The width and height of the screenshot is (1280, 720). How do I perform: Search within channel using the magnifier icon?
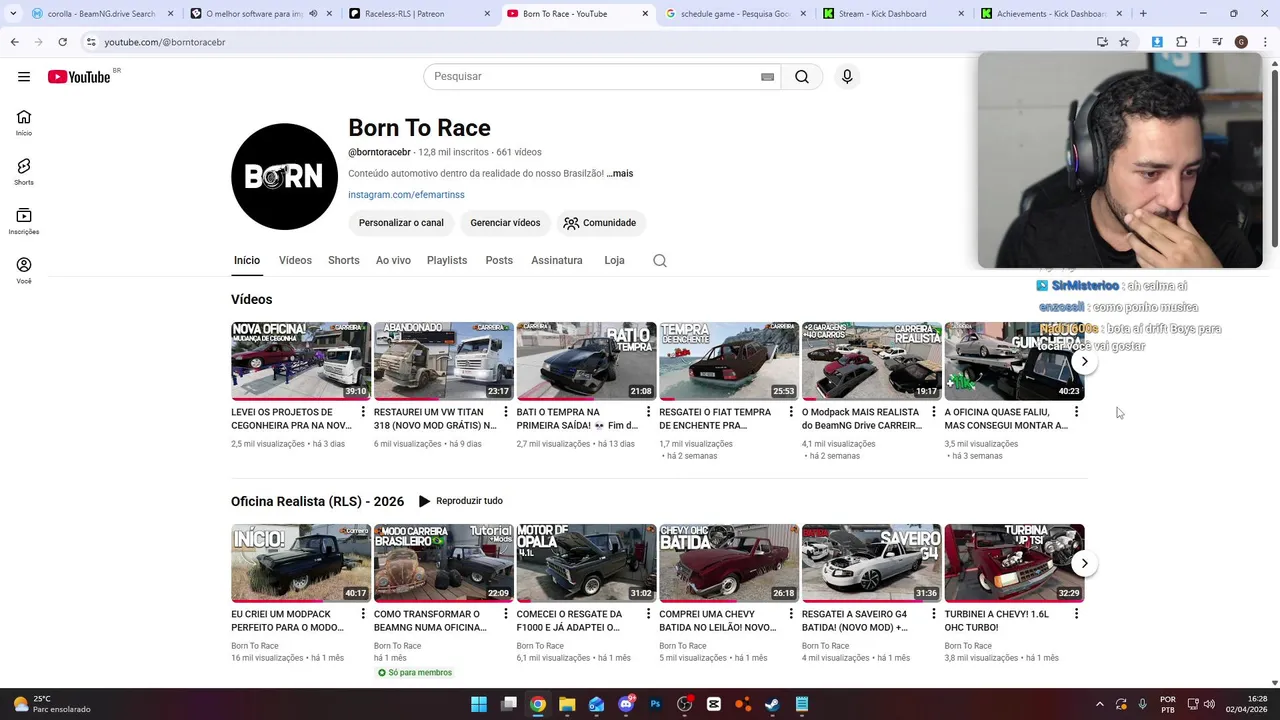point(660,260)
